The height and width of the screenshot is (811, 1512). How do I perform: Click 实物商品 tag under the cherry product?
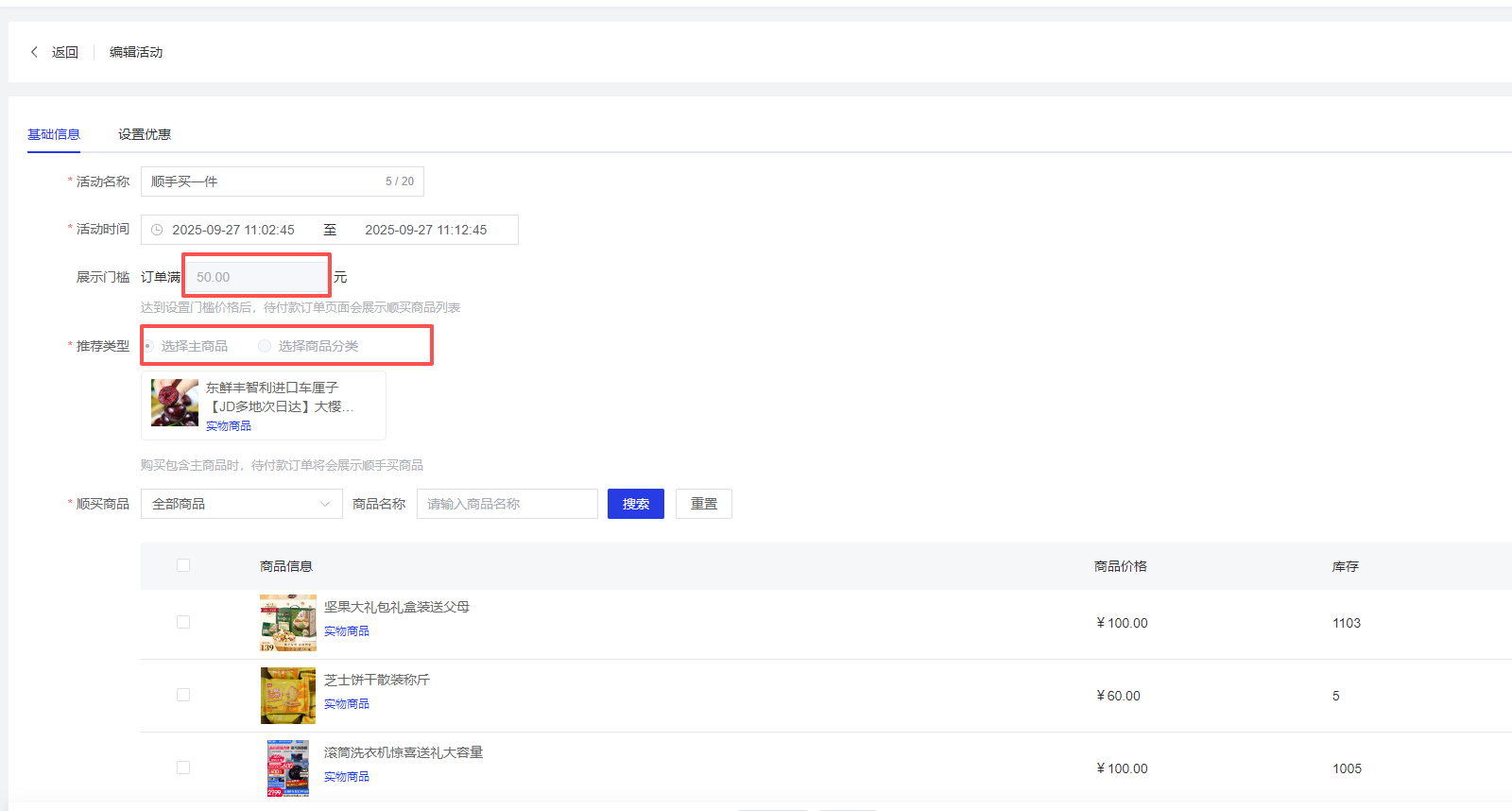(229, 426)
